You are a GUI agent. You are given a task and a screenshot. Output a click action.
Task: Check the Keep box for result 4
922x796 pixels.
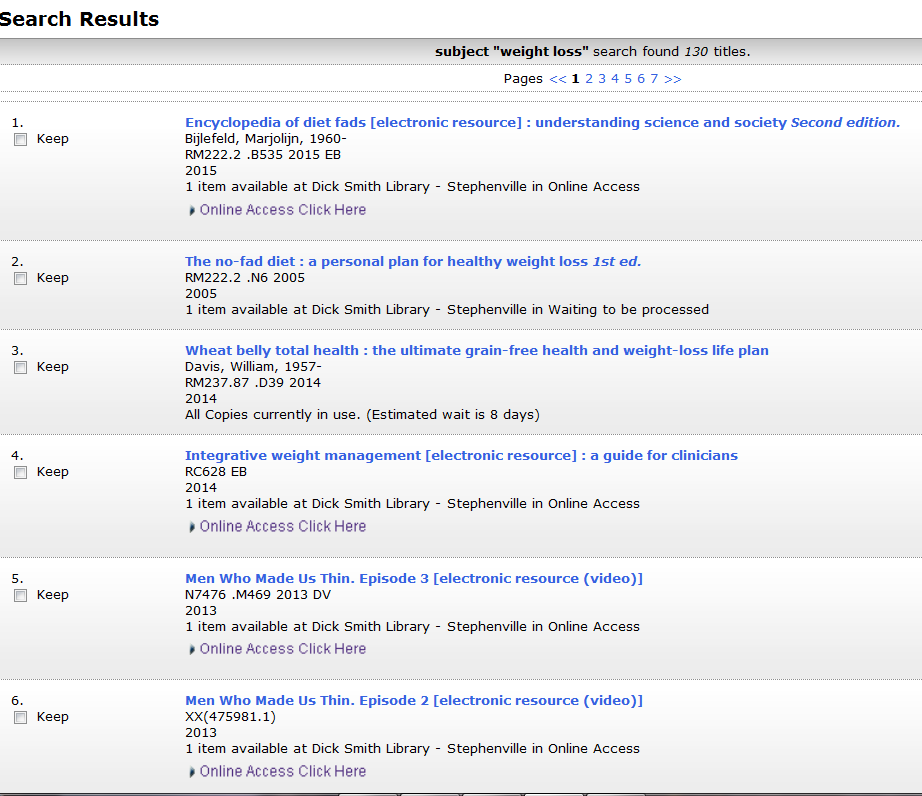click(21, 472)
